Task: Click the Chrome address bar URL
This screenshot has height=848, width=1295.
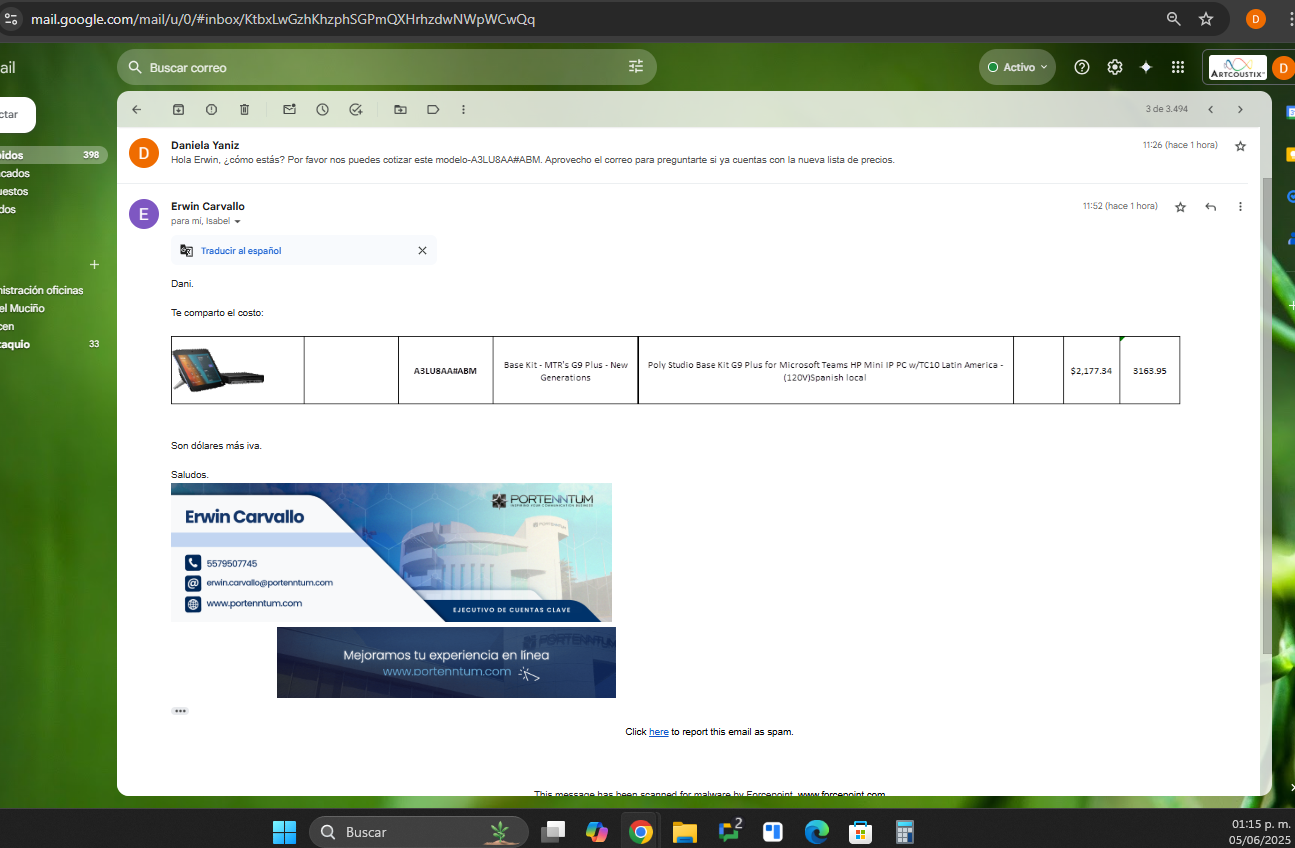Action: pos(282,19)
